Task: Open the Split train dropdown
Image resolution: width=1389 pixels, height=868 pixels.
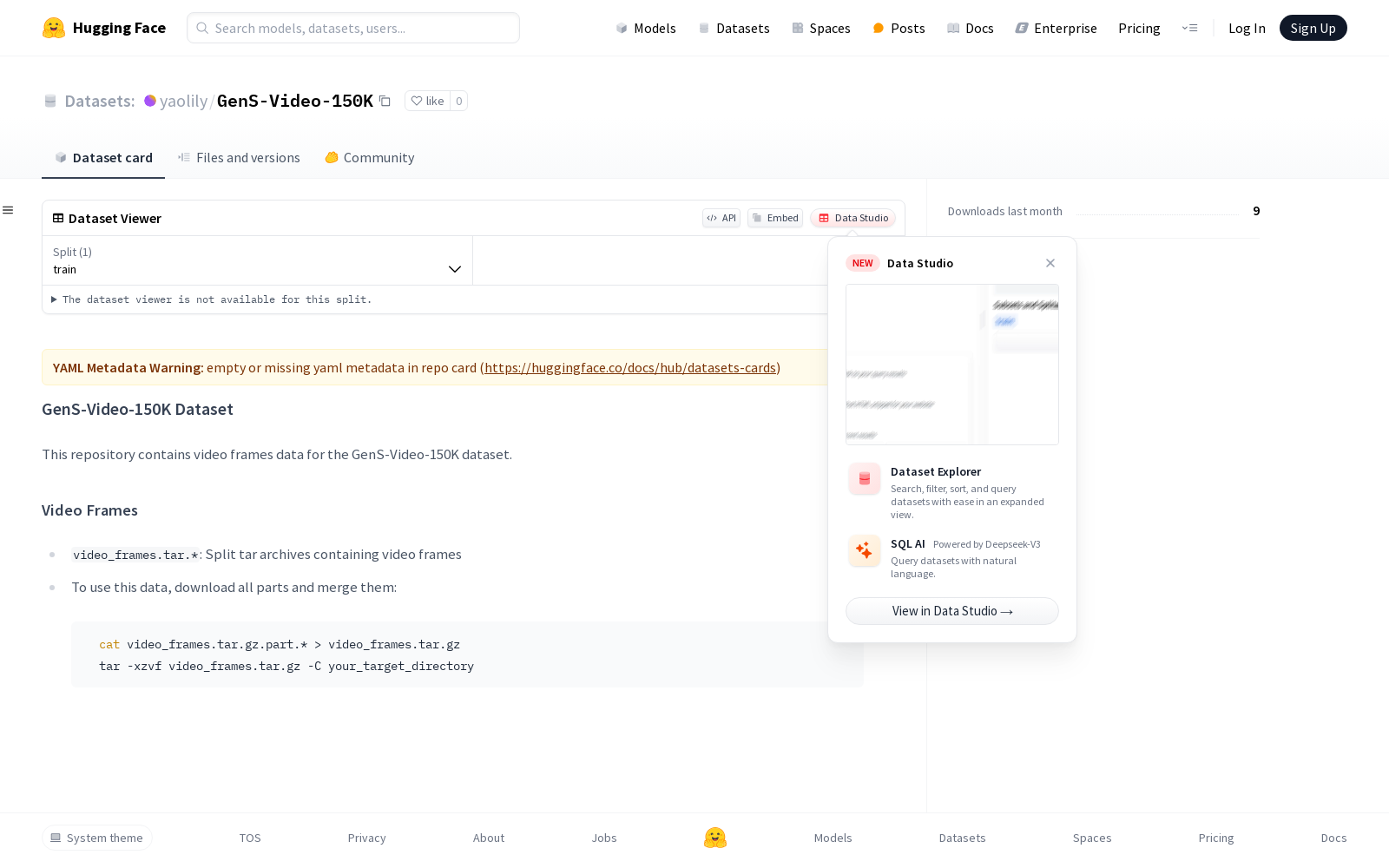Action: coord(257,261)
